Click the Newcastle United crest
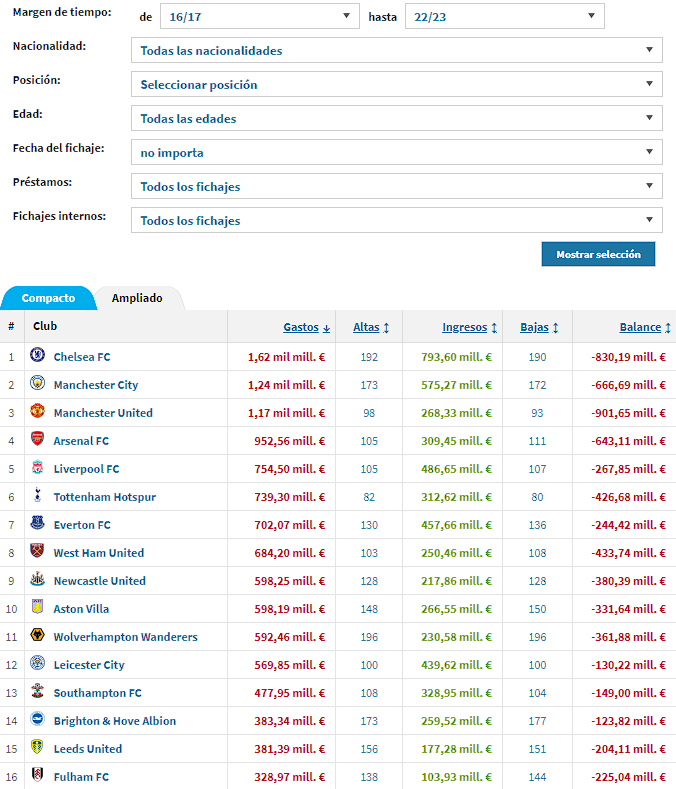This screenshot has width=676, height=789. 37,579
